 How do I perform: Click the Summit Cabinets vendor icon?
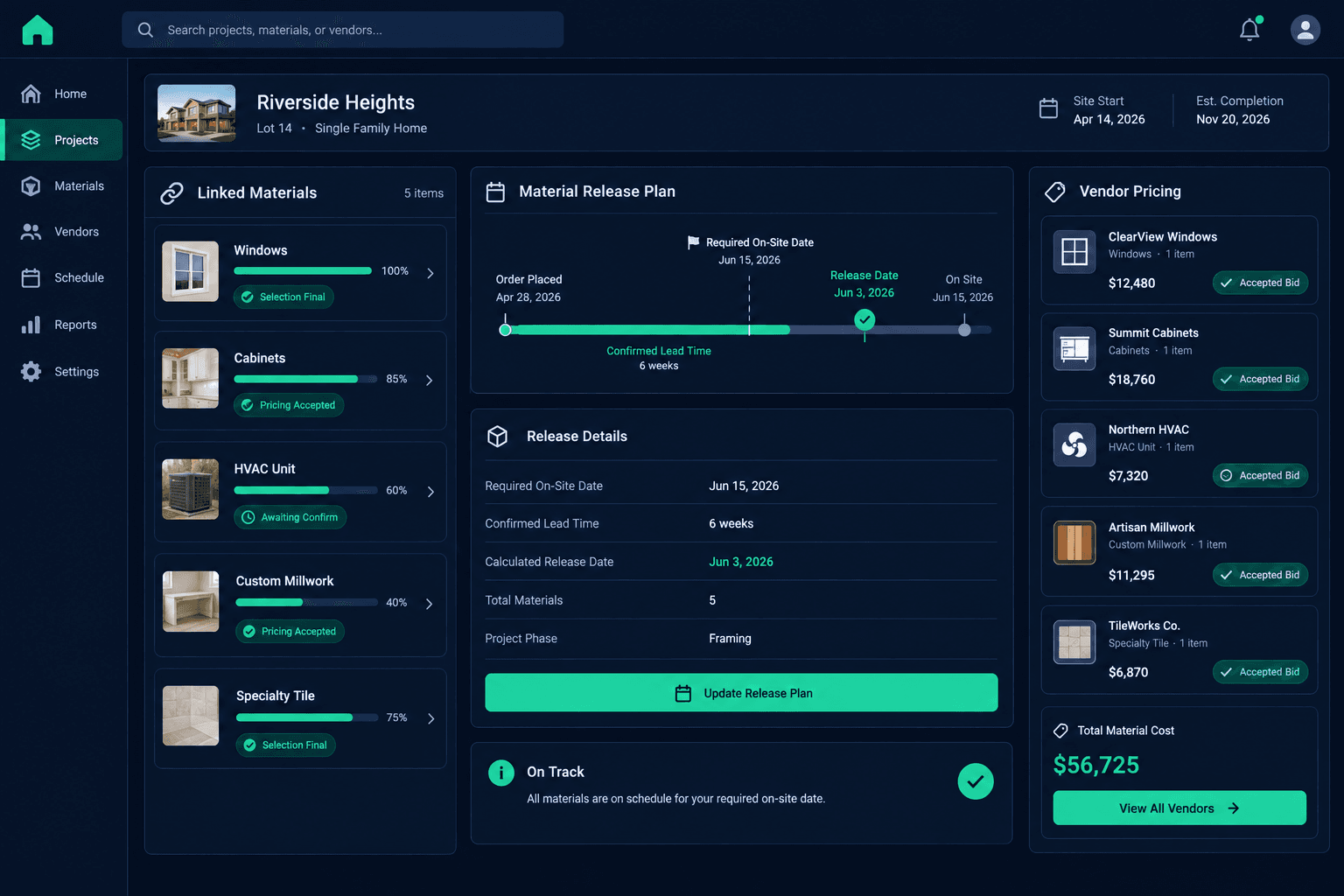pyautogui.click(x=1074, y=348)
